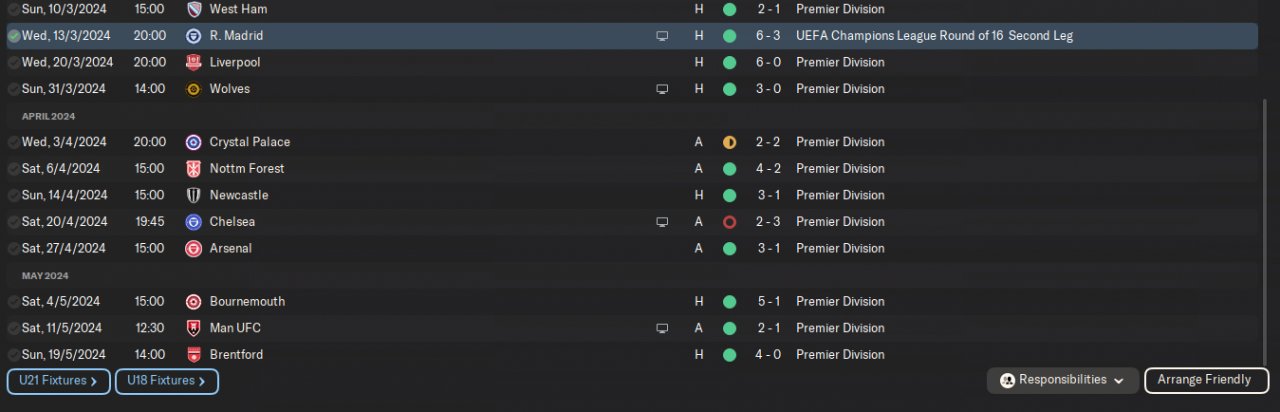
Task: Click the R. Madrid club badge
Action: [194, 36]
